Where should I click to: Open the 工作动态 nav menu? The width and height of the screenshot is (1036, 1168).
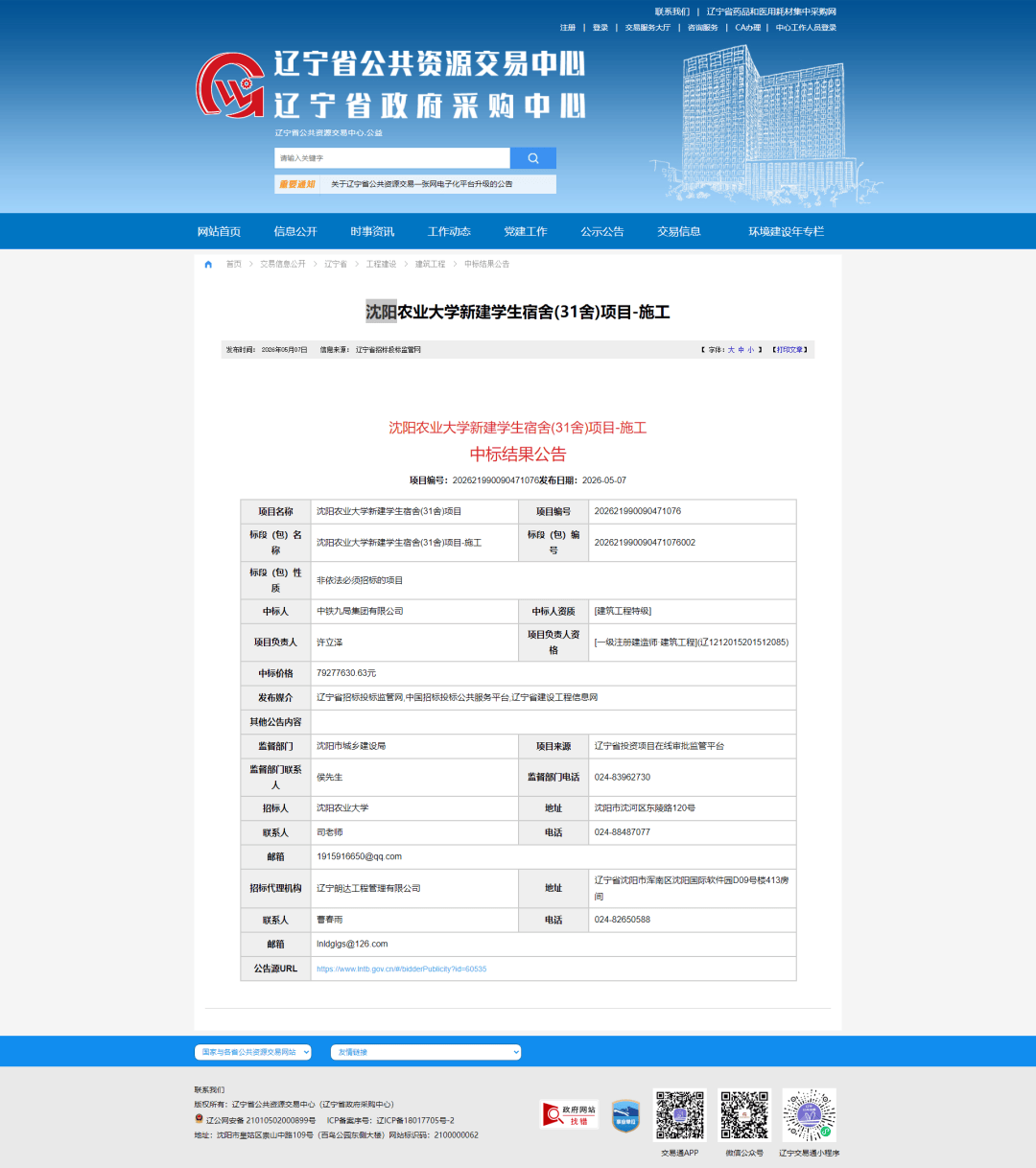[449, 231]
